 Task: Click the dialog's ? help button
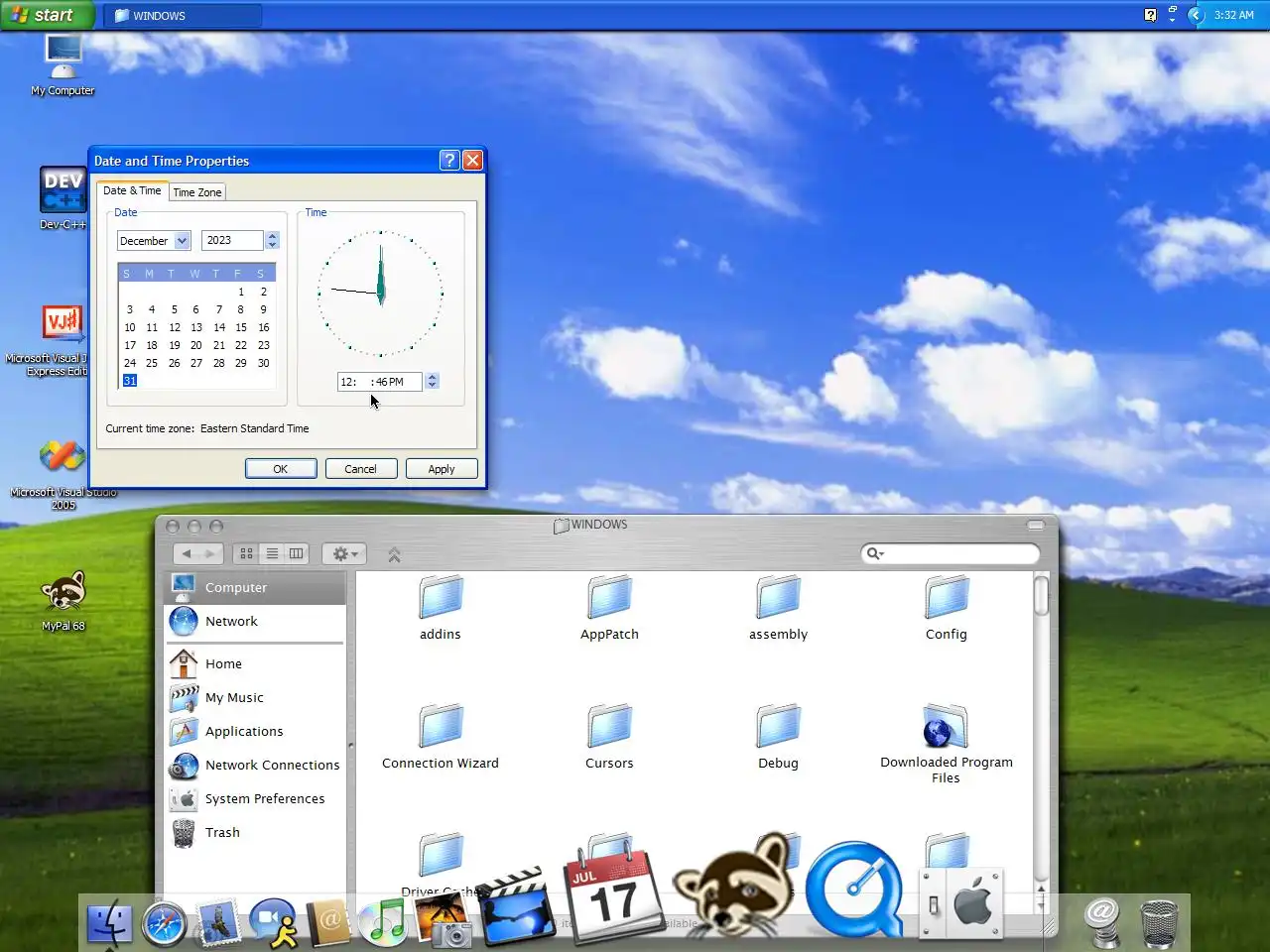(449, 160)
